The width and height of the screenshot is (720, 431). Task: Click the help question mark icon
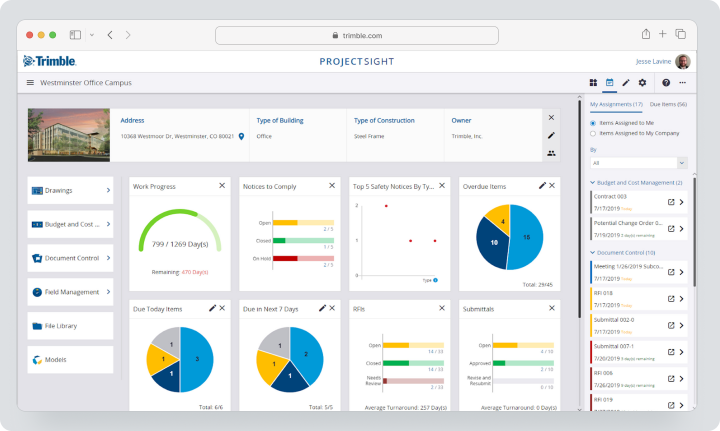pos(666,83)
